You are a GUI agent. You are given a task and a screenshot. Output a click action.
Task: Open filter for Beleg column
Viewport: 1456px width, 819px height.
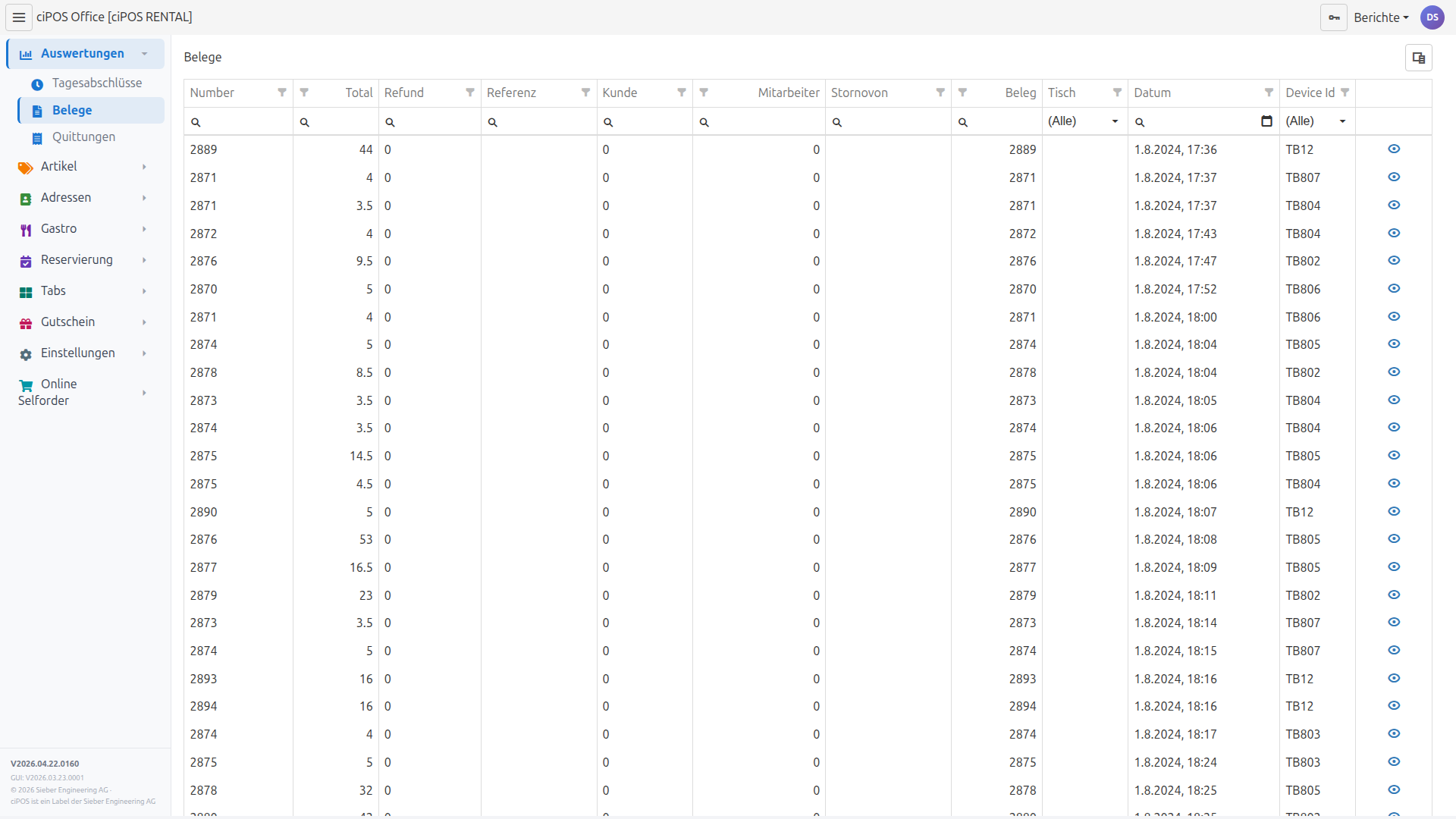point(962,93)
